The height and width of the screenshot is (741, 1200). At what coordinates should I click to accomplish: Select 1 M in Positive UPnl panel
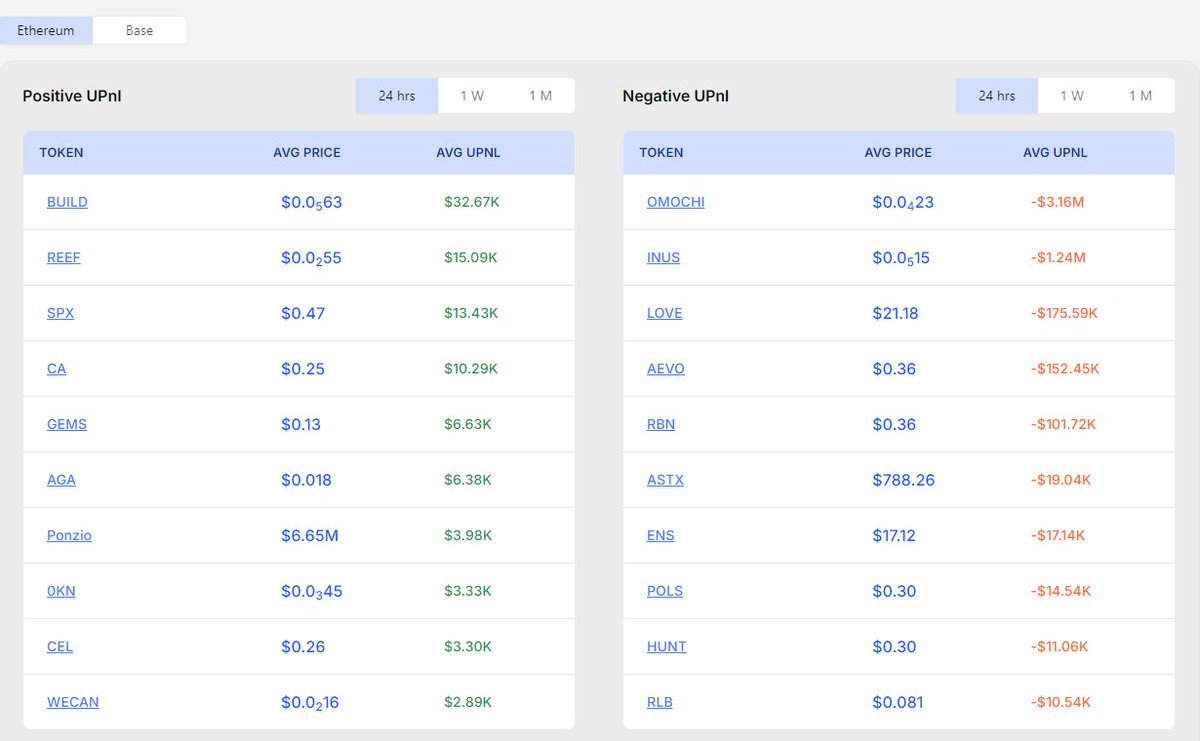pyautogui.click(x=540, y=96)
